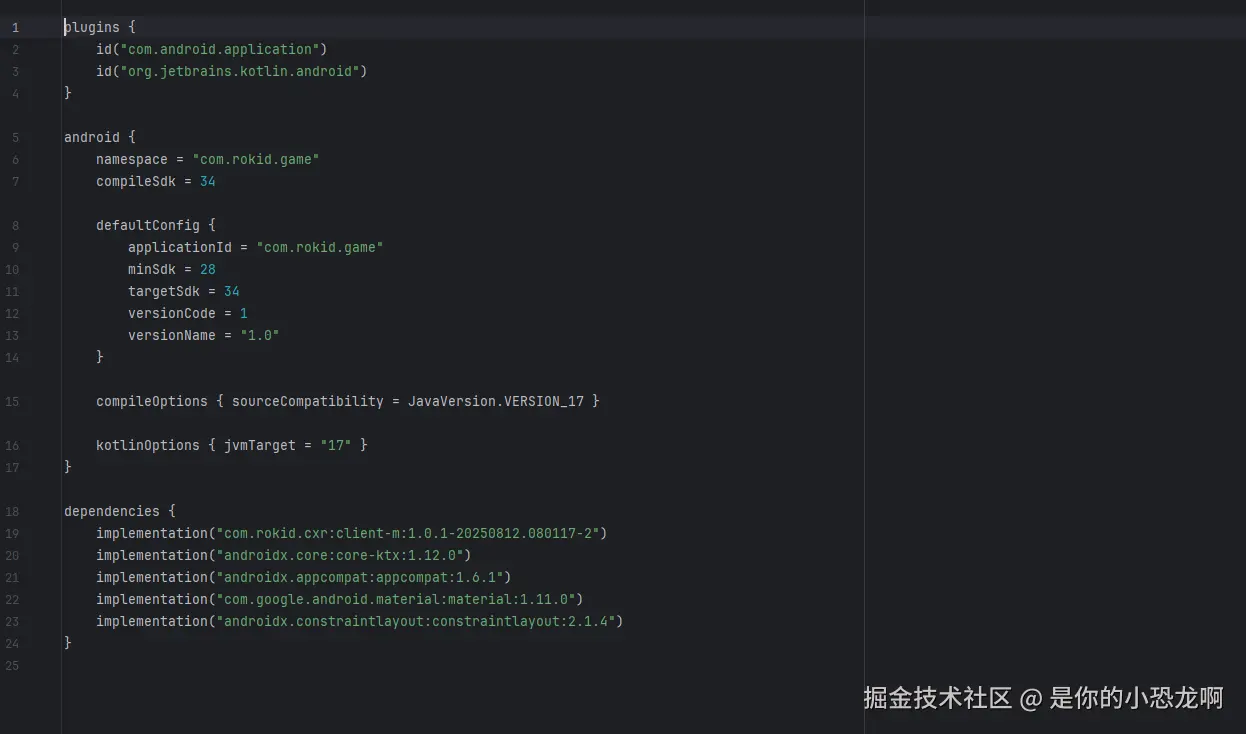
Task: Click gutter line number 5
Action: tap(15, 137)
